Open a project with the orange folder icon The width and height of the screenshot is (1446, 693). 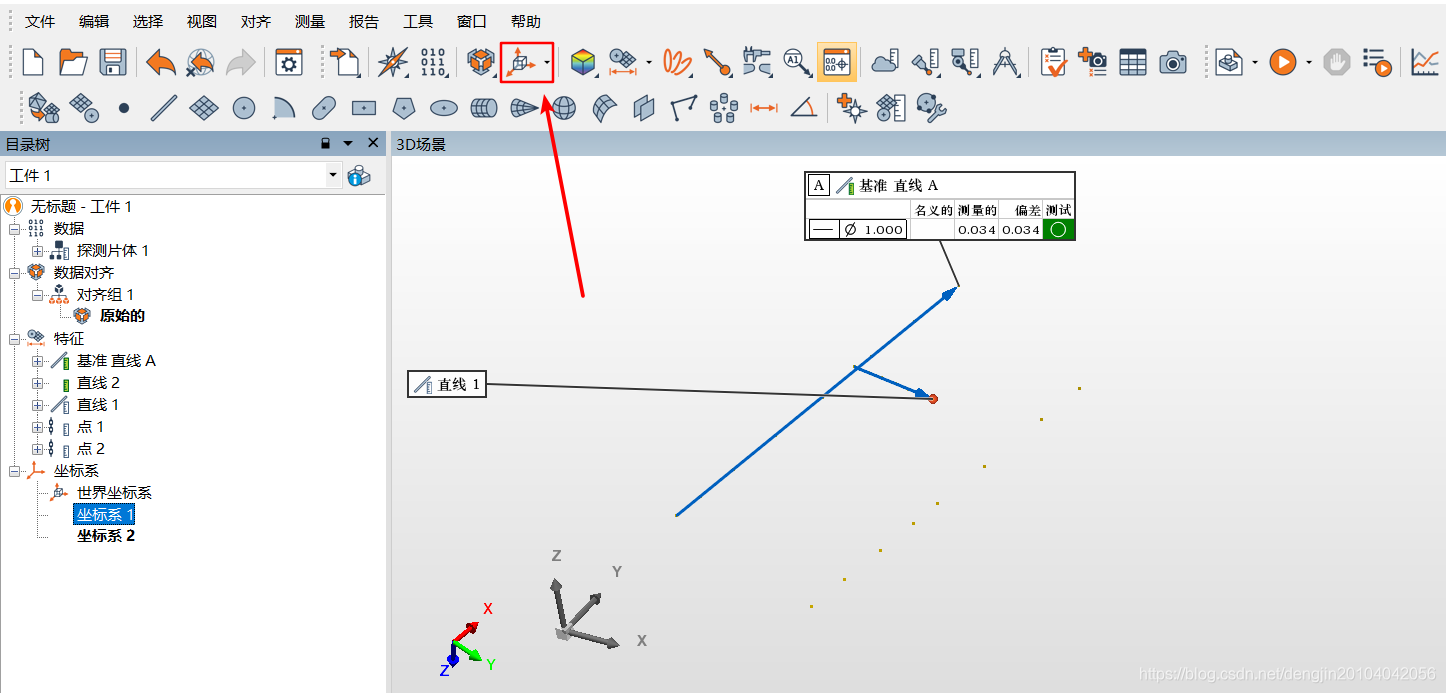point(72,62)
